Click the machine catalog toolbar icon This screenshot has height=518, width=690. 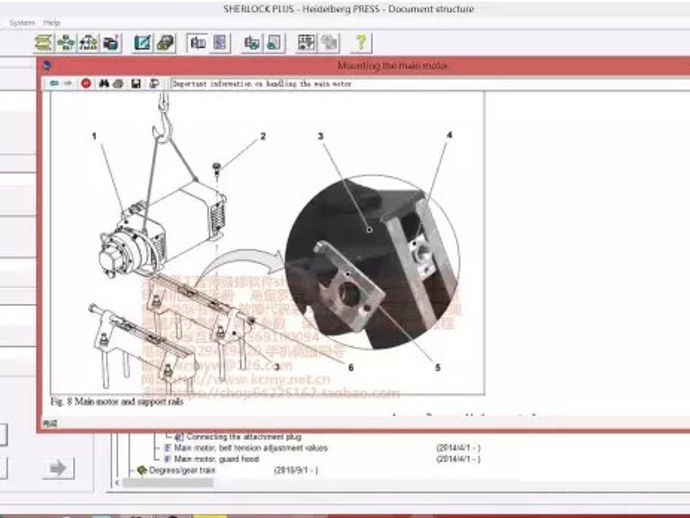click(111, 43)
